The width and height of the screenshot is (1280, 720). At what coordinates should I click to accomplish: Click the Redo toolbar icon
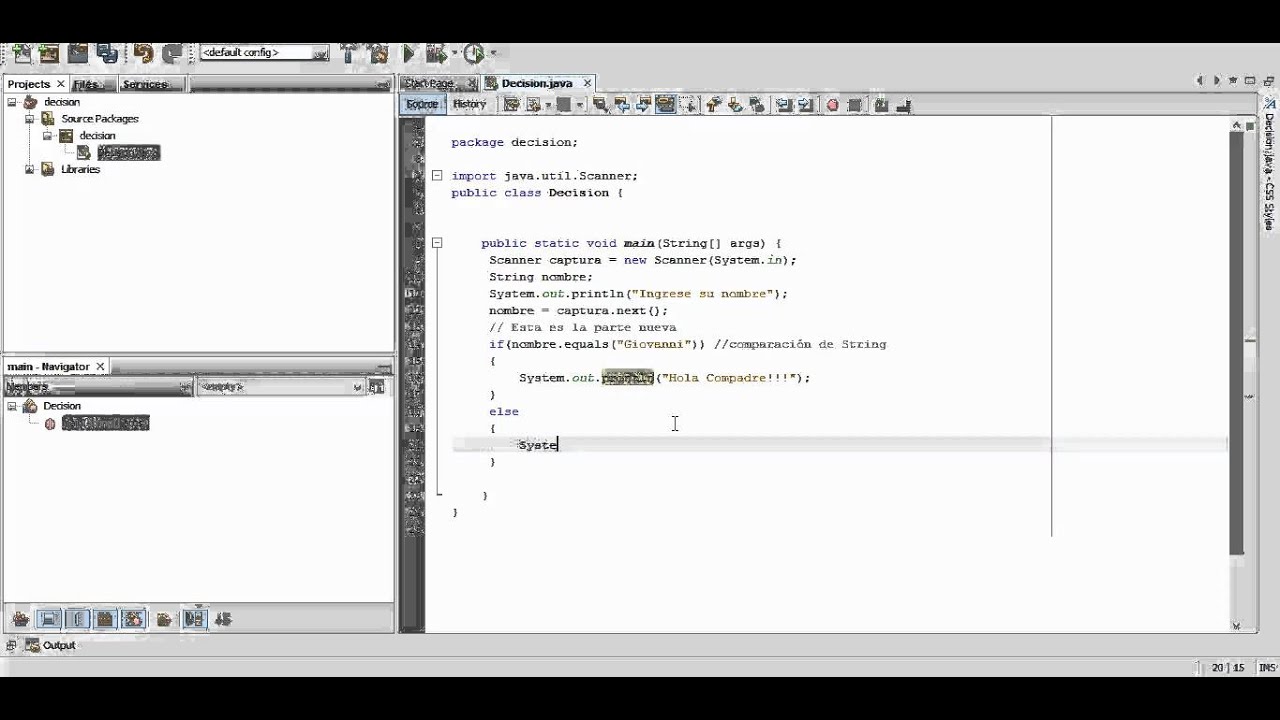point(173,54)
